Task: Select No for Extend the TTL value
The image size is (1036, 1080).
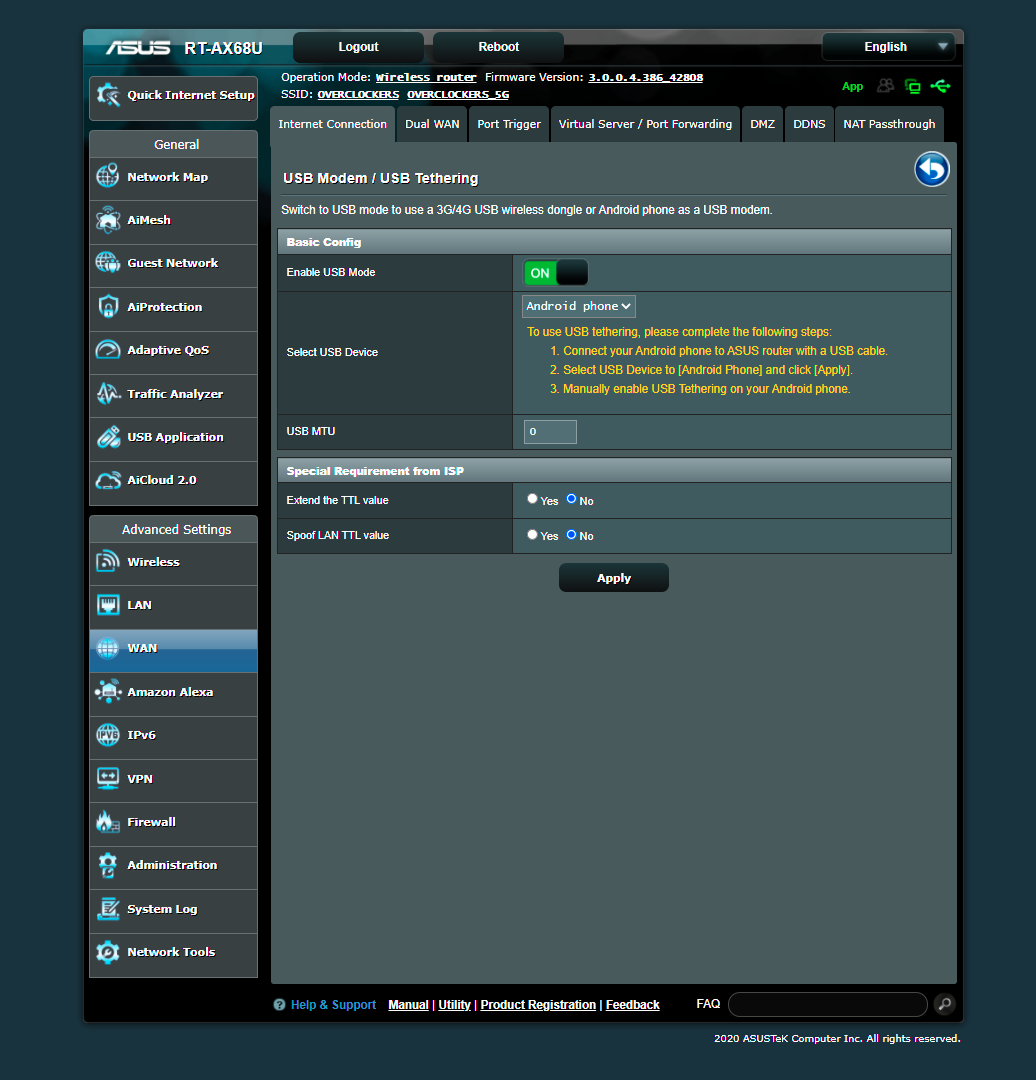Action: (572, 499)
